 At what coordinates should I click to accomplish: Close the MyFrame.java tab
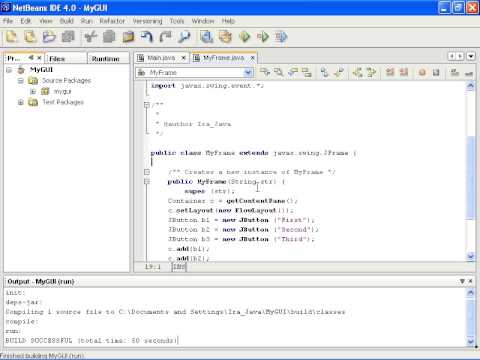253,58
